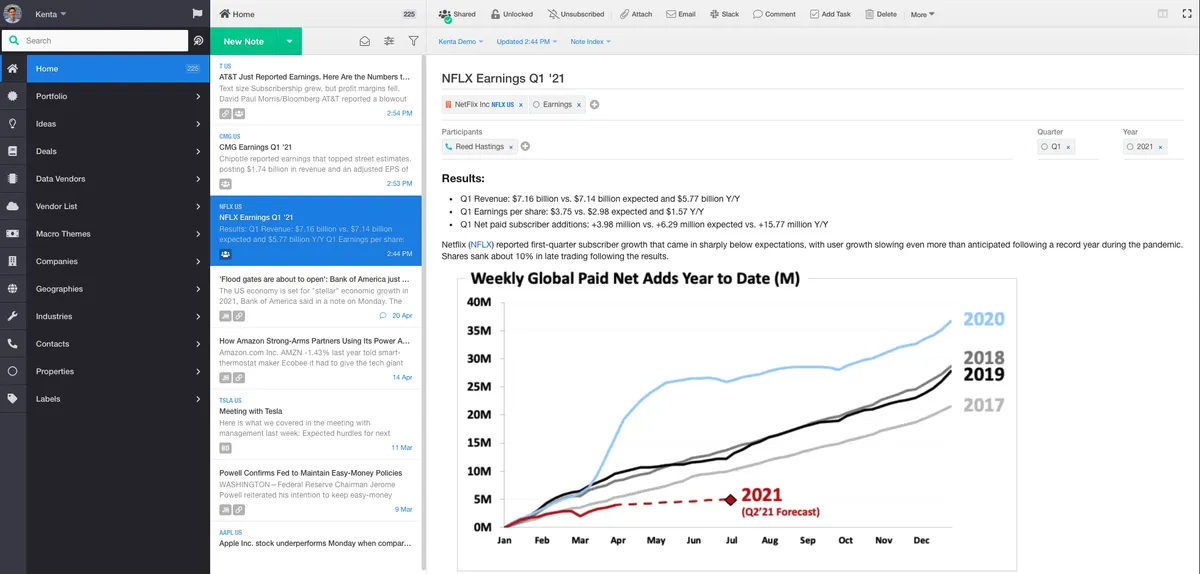Toggle the Unlocked lock state

[x=511, y=14]
